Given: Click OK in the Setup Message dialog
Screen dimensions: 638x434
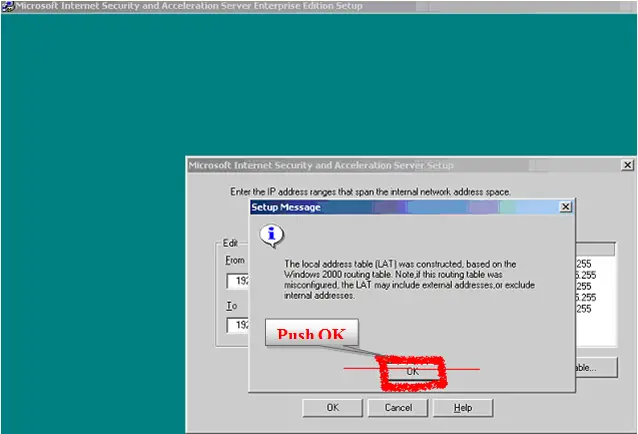Looking at the screenshot, I should click(x=413, y=372).
